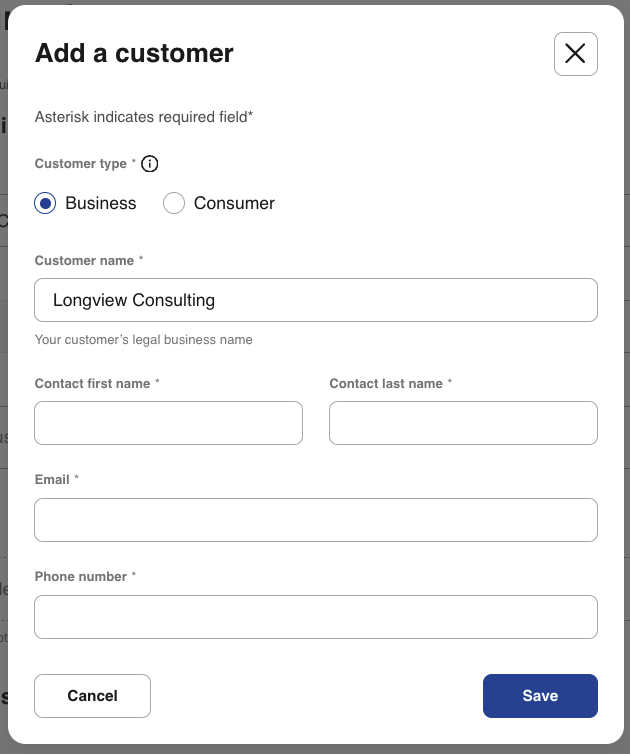This screenshot has width=630, height=754.
Task: Click the legal business name helper text
Action: [x=143, y=340]
